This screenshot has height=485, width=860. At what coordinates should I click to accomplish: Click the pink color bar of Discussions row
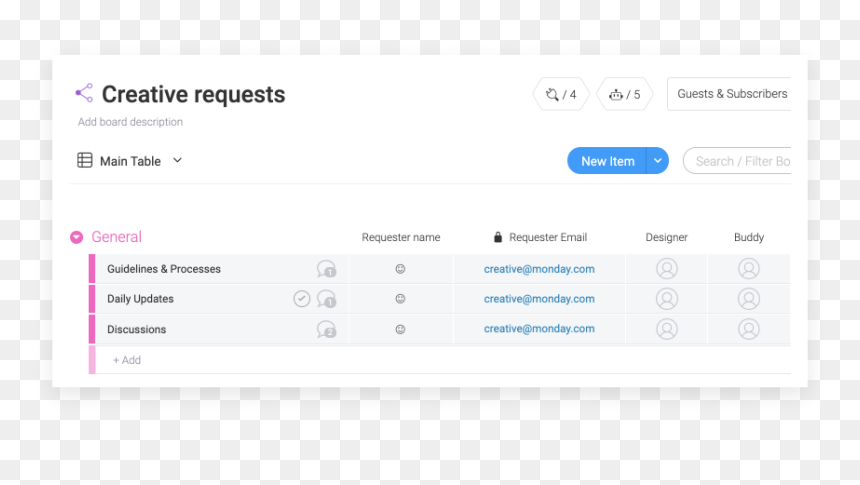coord(92,329)
